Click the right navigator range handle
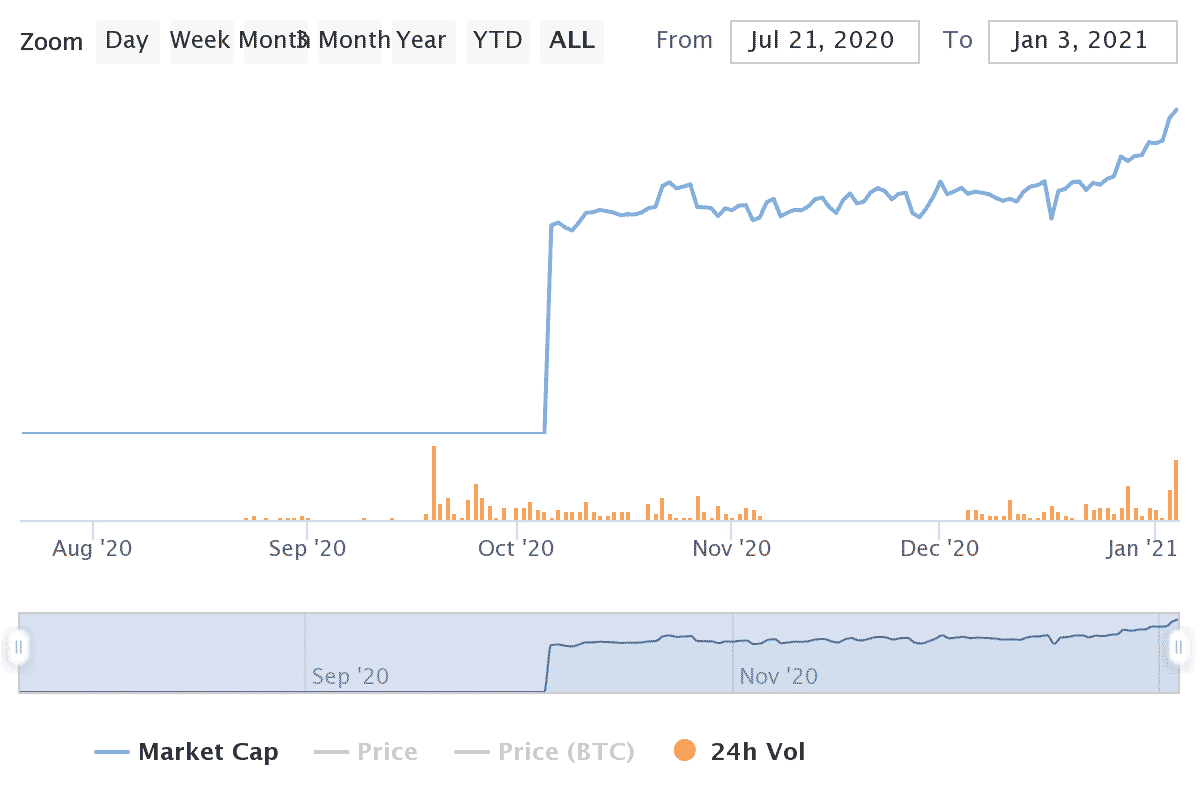The width and height of the screenshot is (1200, 800). (x=1179, y=647)
